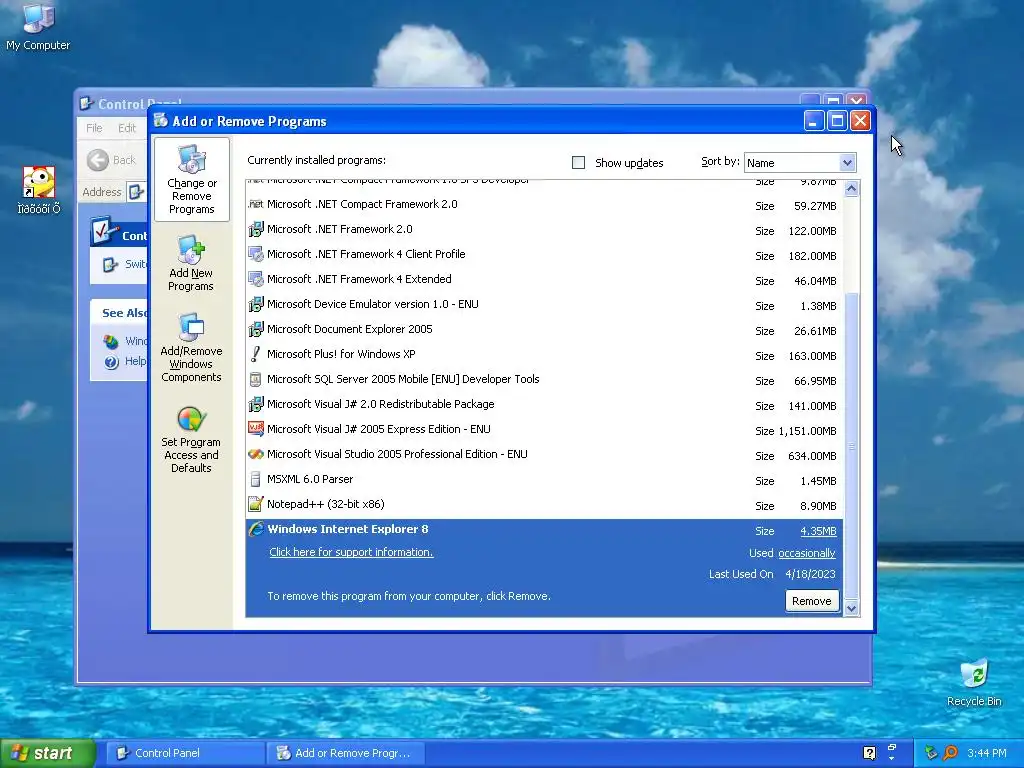
Task: Click Microsoft Plus! for Windows XP icon
Action: (x=255, y=354)
